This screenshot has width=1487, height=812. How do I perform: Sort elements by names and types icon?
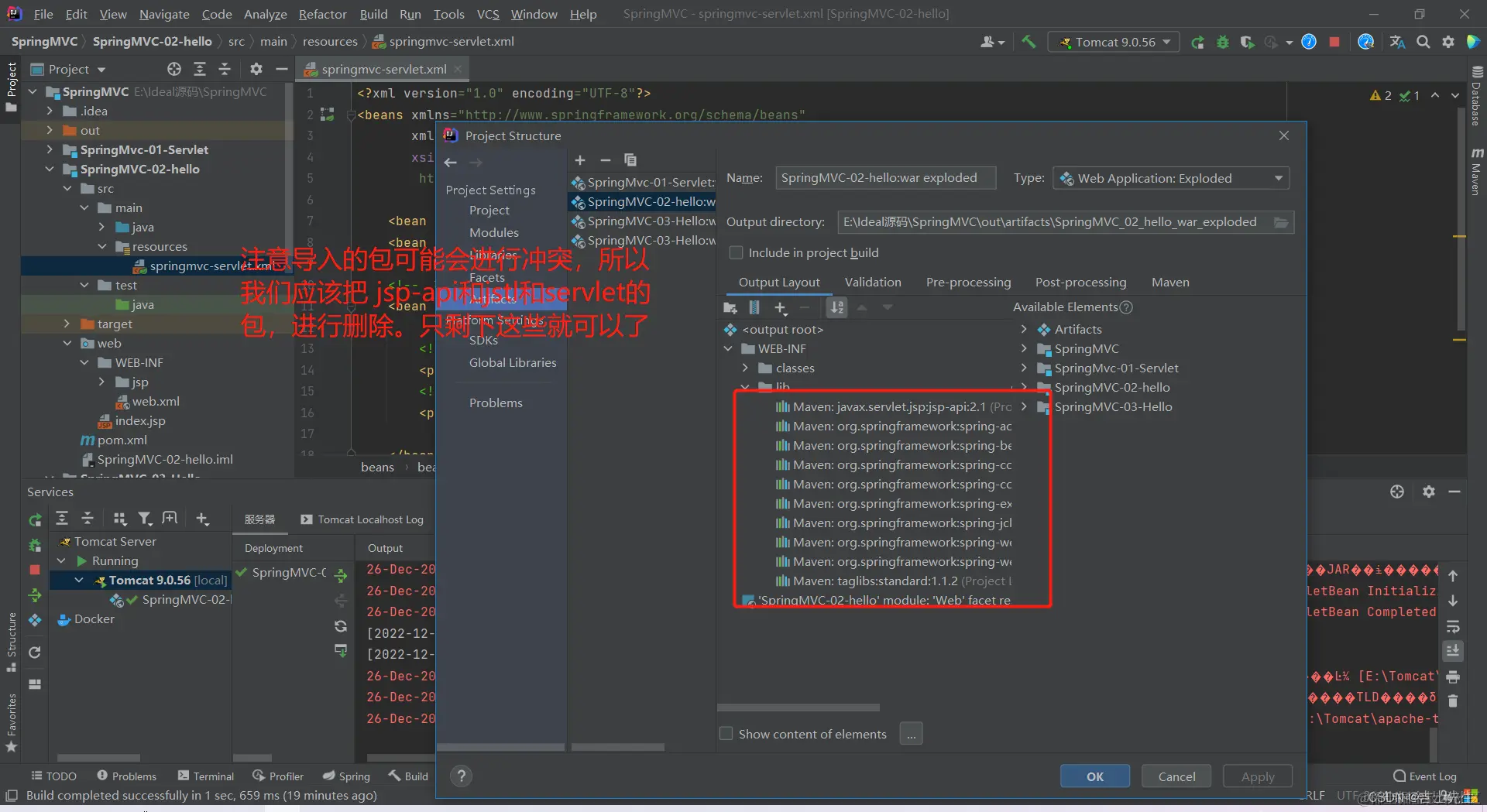[x=837, y=307]
